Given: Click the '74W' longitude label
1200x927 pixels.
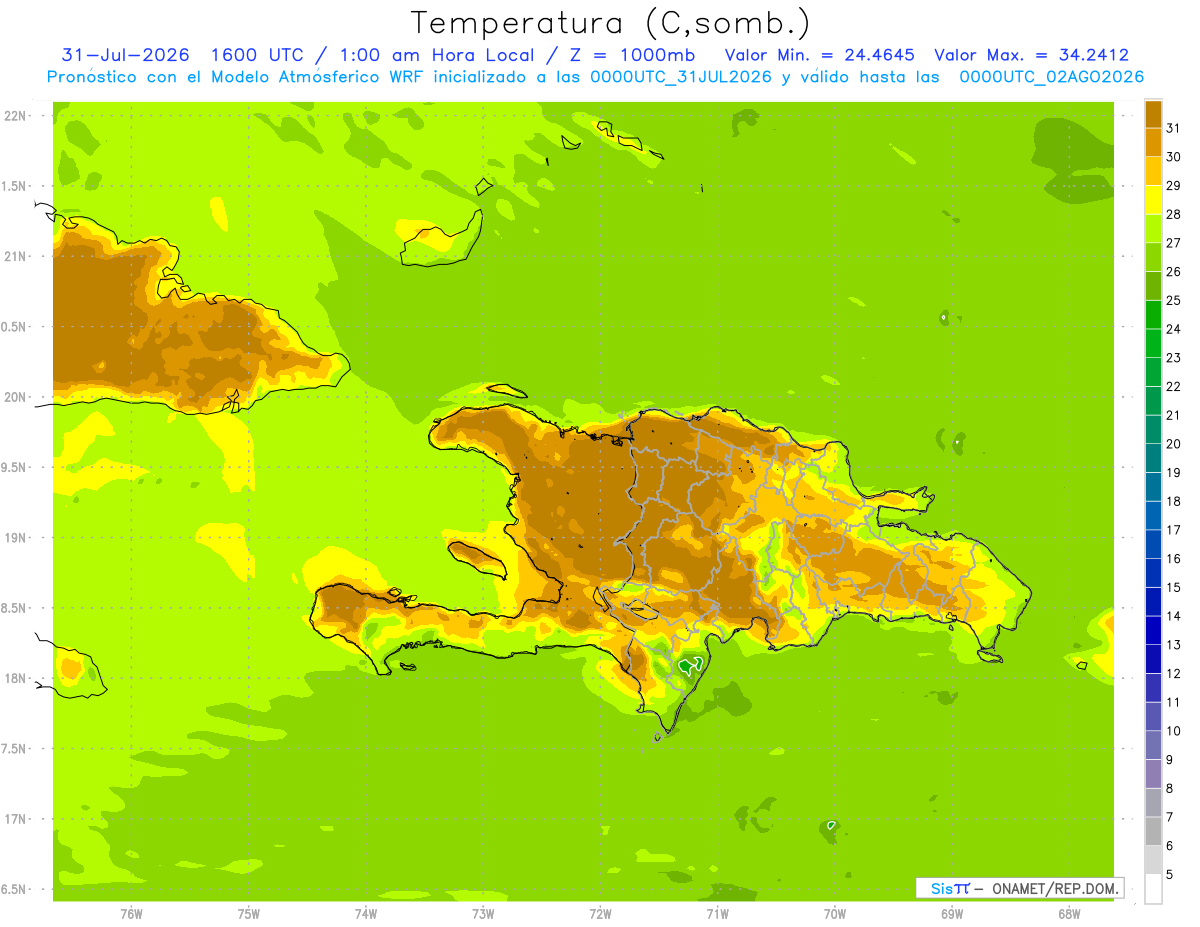Looking at the screenshot, I should point(366,915).
